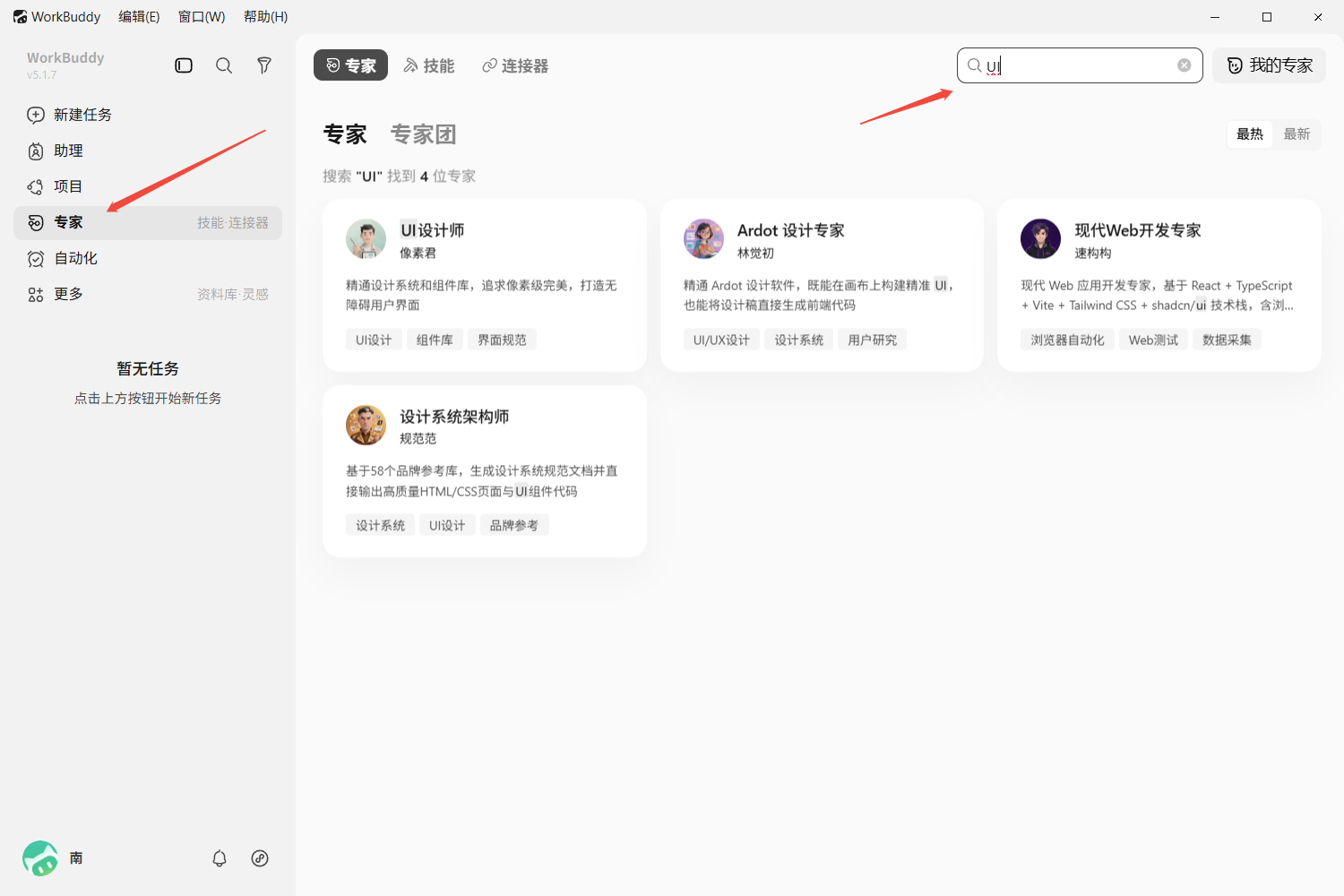This screenshot has height=896, width=1344.
Task: Click 资料库·灵感 shortcut in 更多 sidebar row
Action: coord(233,294)
